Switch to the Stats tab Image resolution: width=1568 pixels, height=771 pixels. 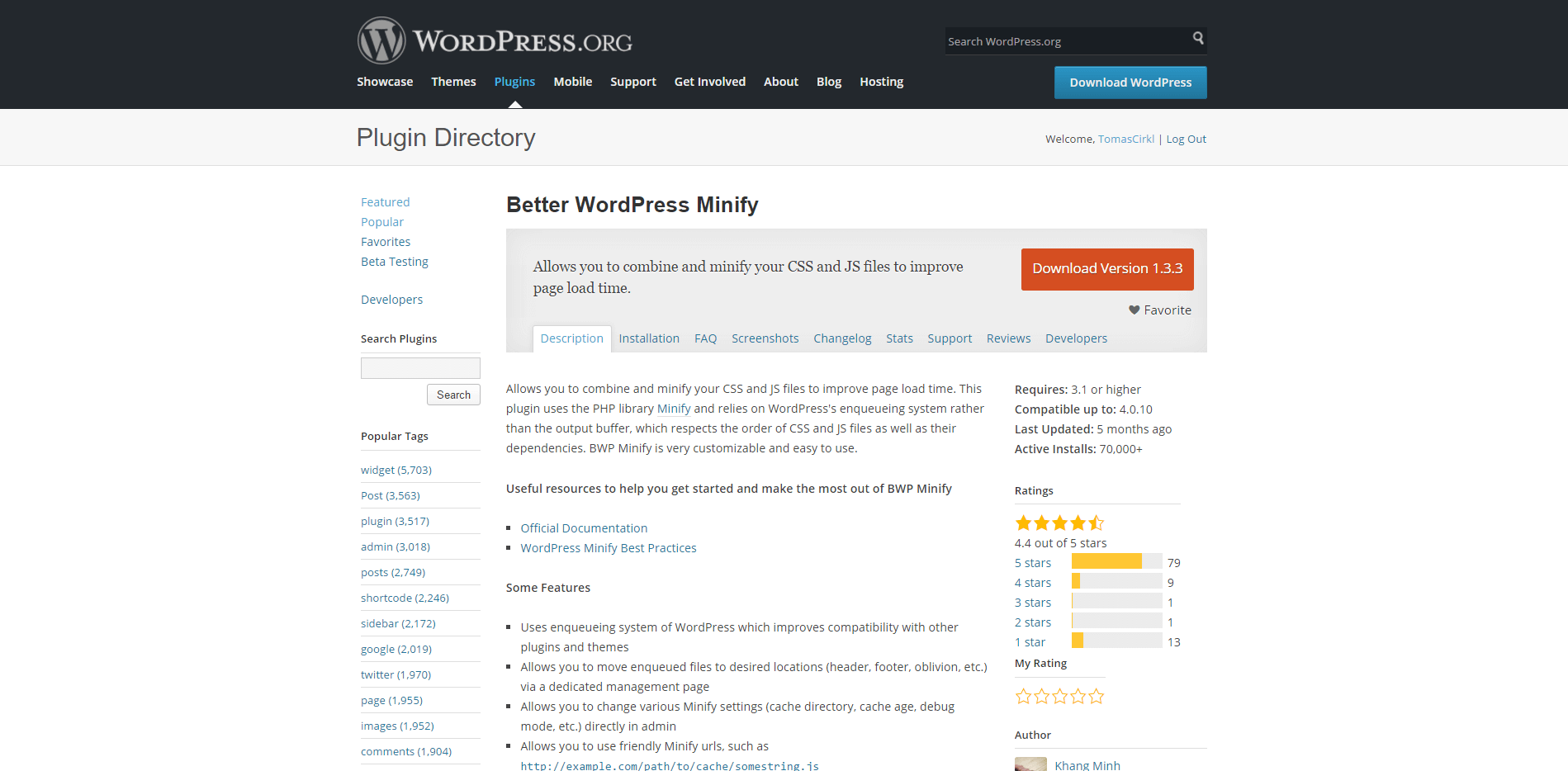899,338
